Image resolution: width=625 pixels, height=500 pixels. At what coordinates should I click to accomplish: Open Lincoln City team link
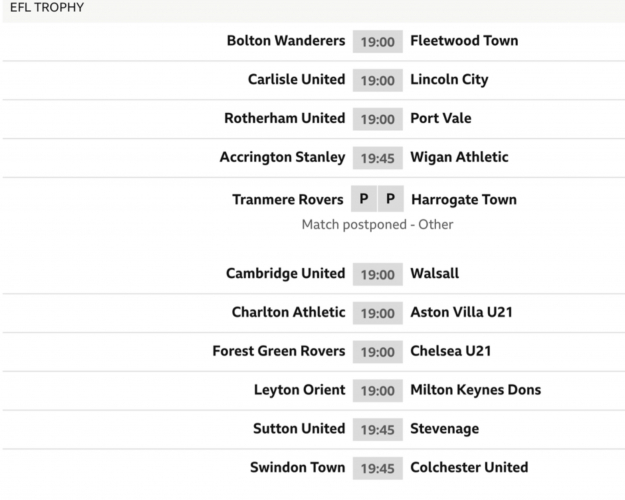coord(449,80)
